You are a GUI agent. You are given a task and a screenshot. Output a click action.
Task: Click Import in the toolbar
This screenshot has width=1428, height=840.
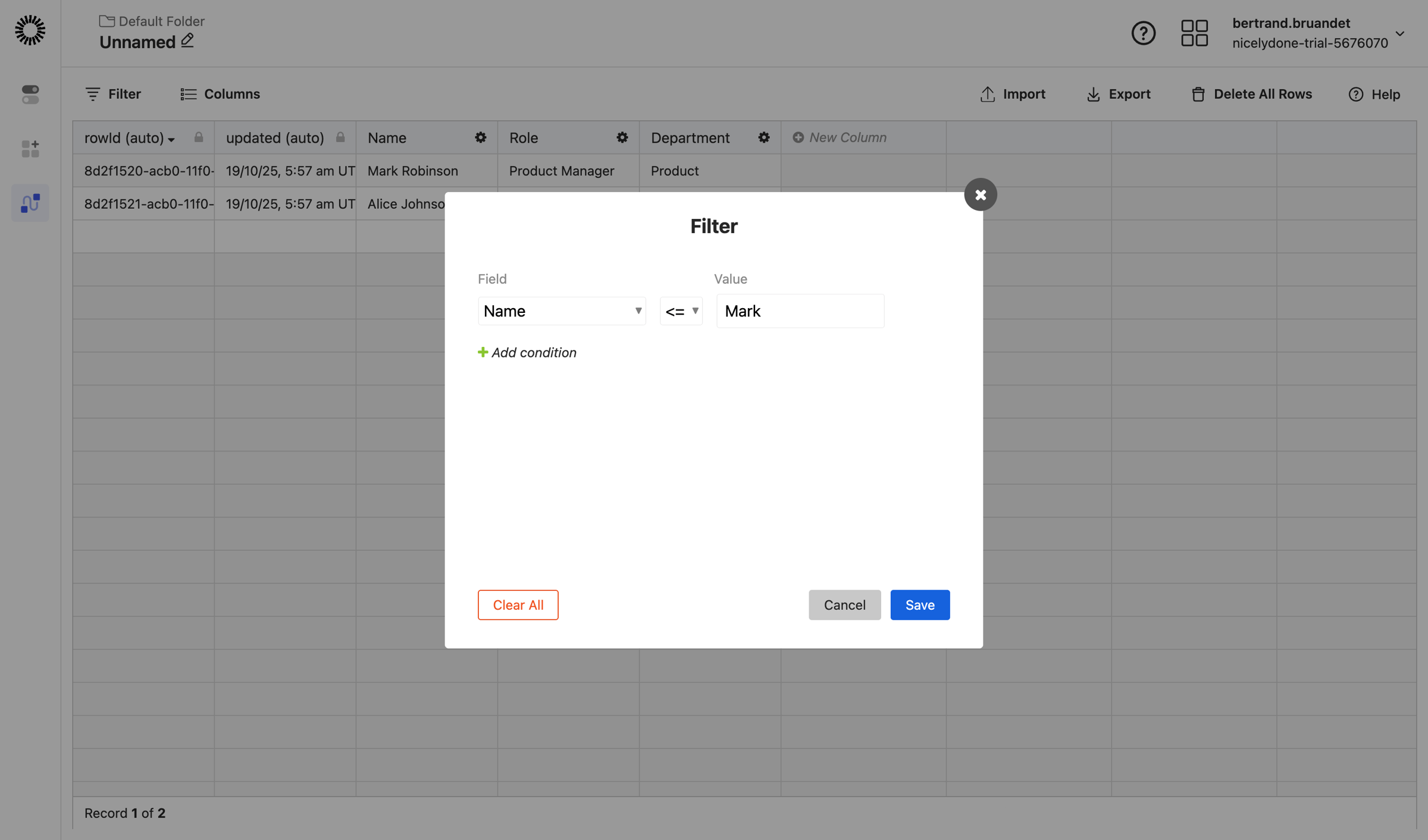pos(1012,94)
